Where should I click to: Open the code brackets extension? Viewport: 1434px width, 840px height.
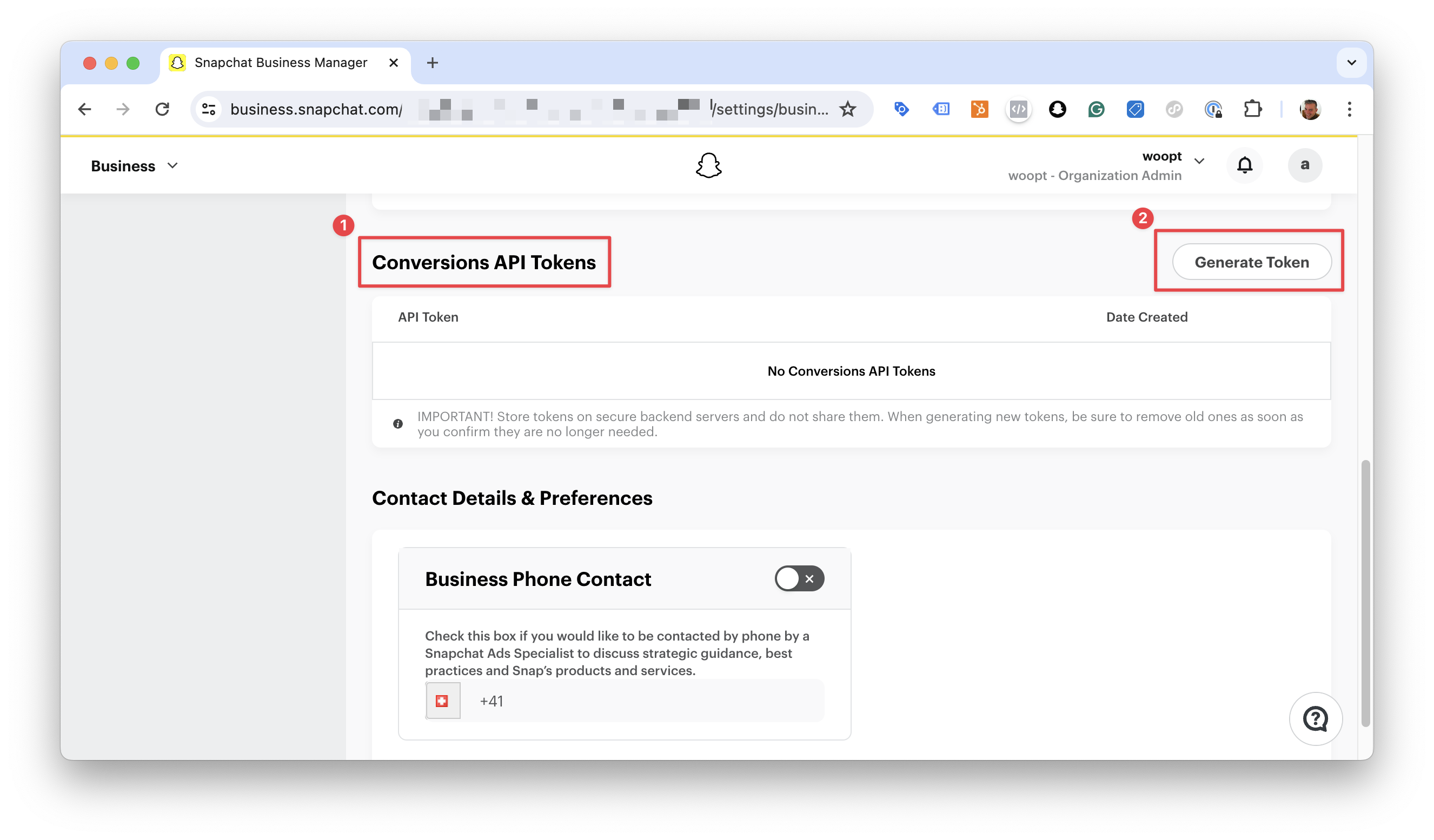click(1019, 109)
